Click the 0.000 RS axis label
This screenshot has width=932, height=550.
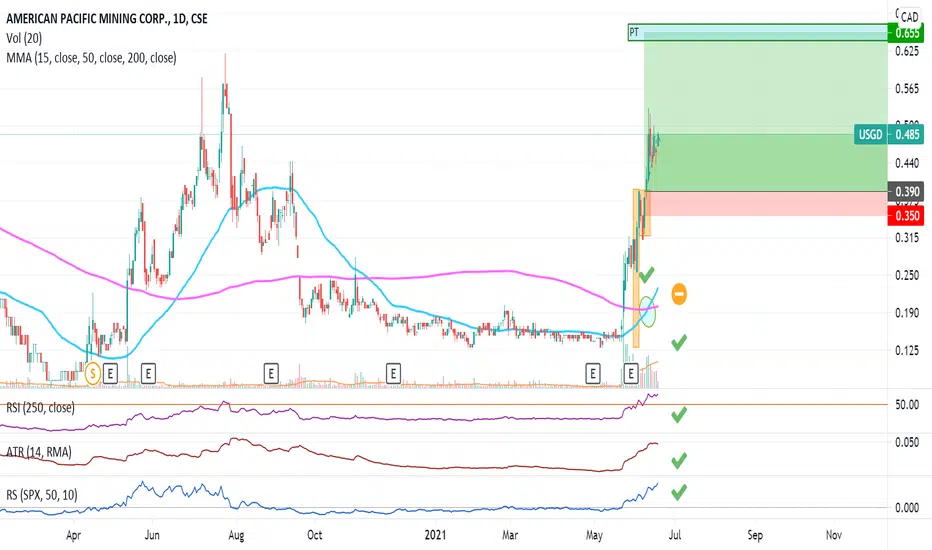(x=907, y=508)
